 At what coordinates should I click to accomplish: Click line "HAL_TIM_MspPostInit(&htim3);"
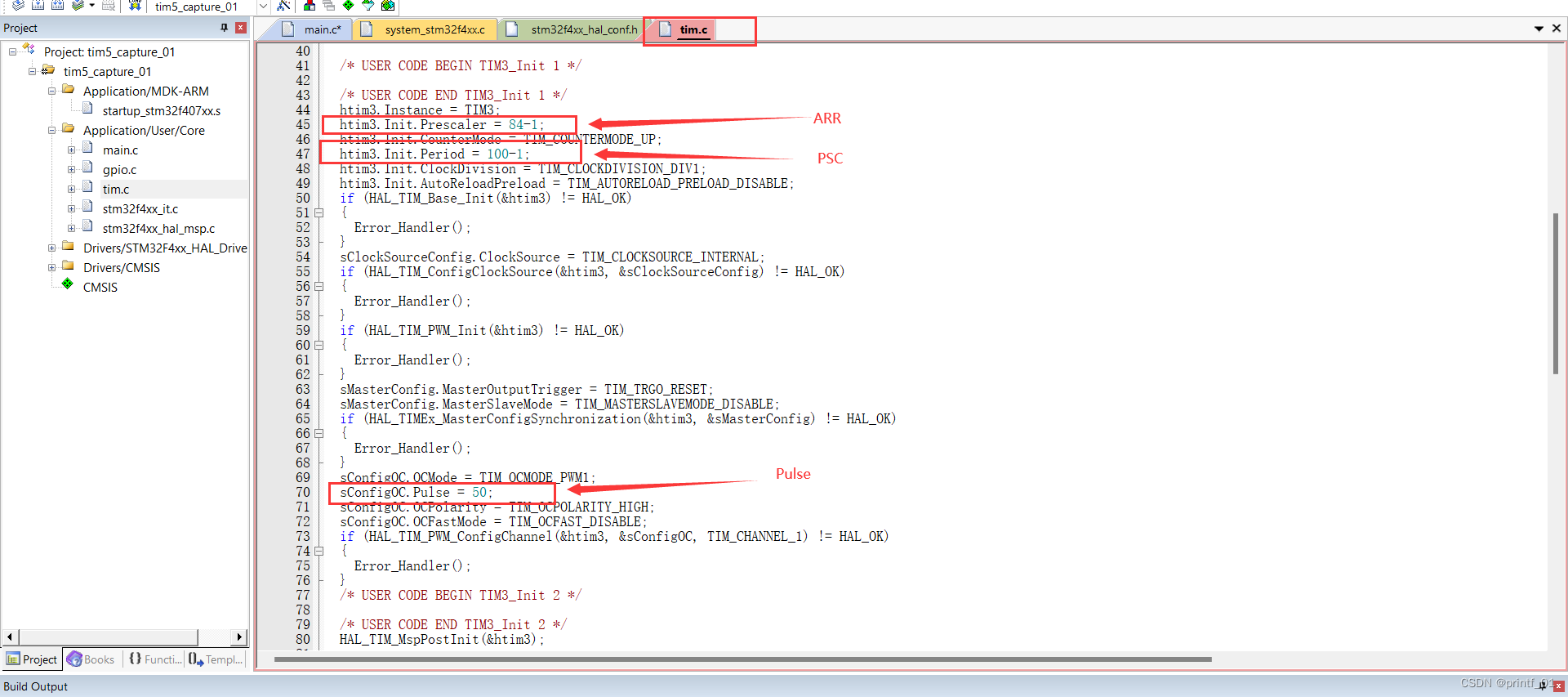(x=442, y=639)
